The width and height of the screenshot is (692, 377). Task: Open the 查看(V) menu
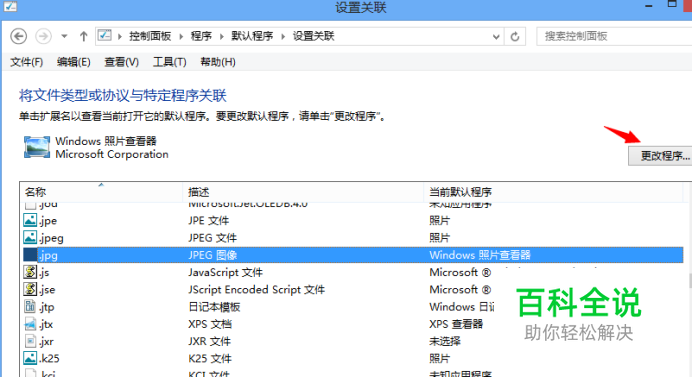pyautogui.click(x=121, y=62)
